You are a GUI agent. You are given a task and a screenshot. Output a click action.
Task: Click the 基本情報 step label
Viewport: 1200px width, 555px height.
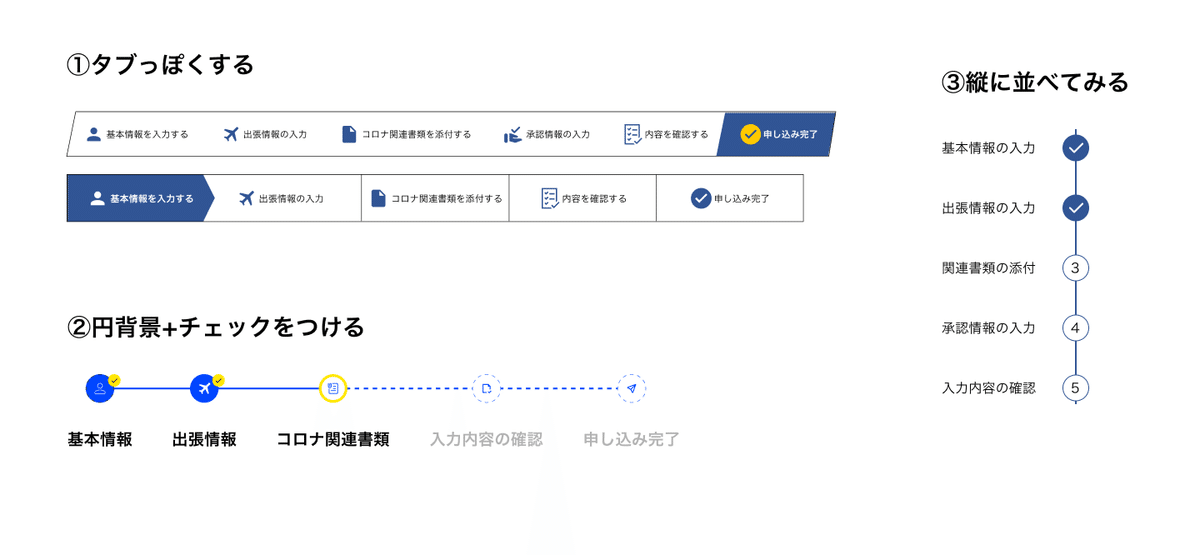point(100,439)
